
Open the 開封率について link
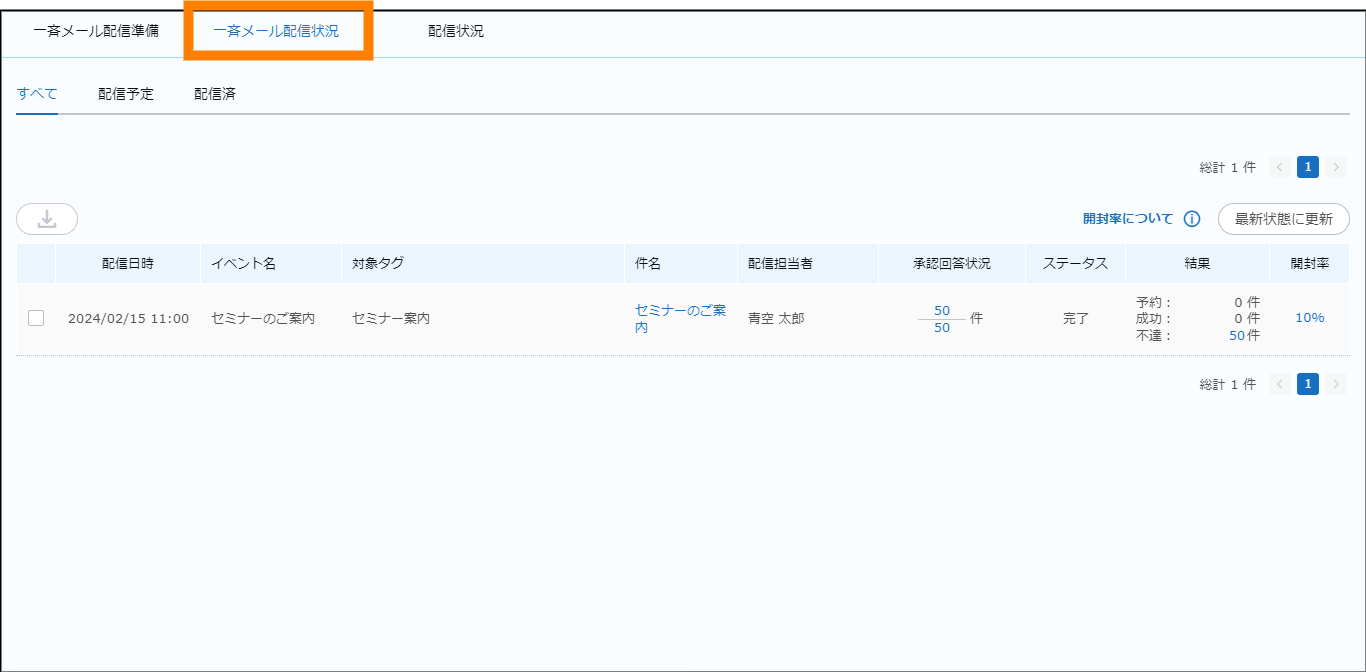[1127, 218]
